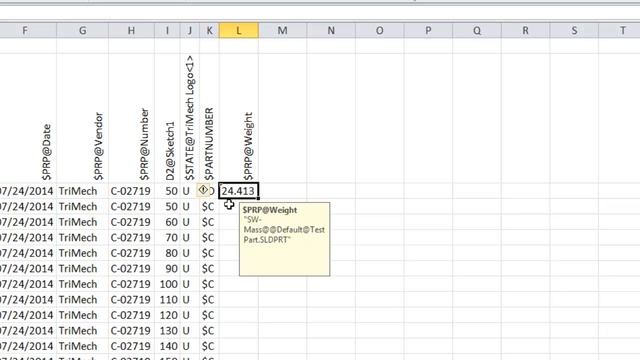Click the $PRP@Date header cell
640x360 pixels.
pyautogui.click(x=28, y=118)
